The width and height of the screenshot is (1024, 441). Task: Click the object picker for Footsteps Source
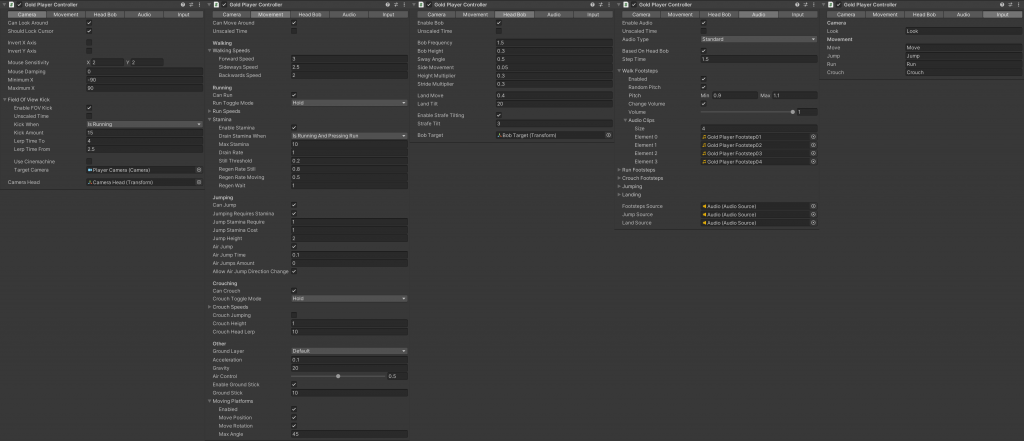tap(813, 206)
